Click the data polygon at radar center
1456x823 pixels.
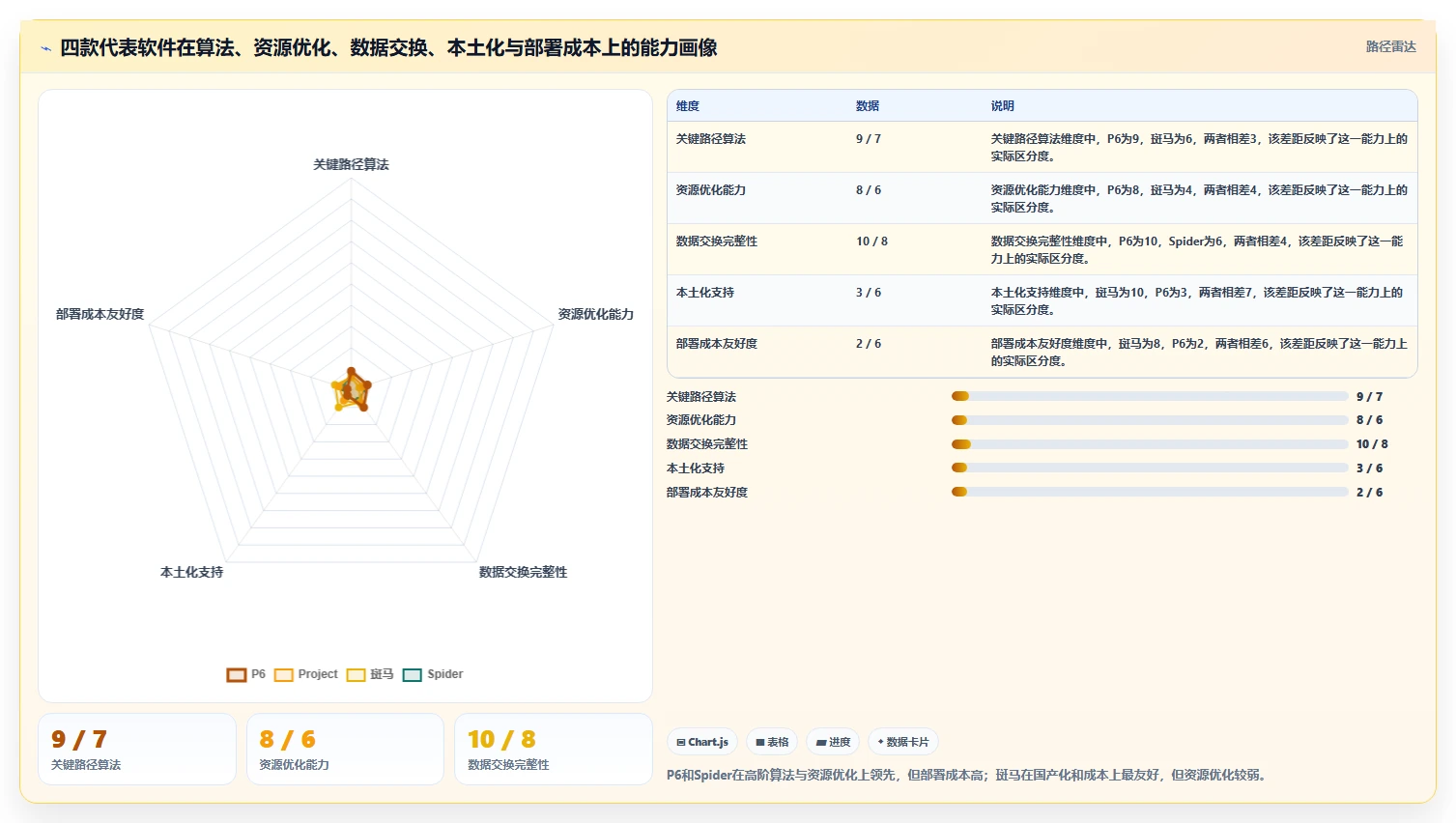tap(352, 391)
